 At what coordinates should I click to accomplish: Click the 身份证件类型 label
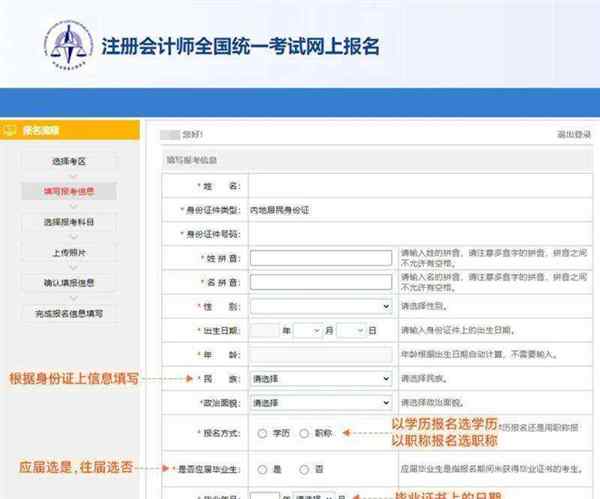pyautogui.click(x=210, y=210)
